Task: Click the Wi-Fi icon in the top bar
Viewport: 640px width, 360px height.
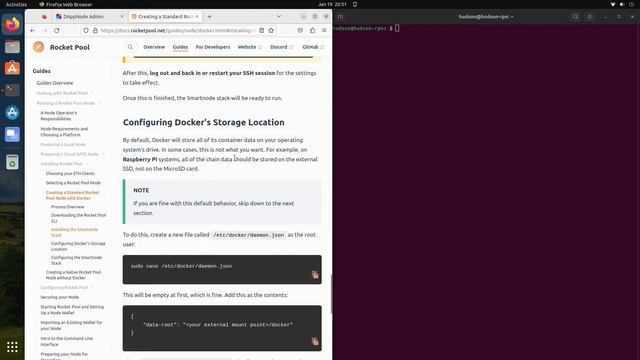Action: pos(613,4)
